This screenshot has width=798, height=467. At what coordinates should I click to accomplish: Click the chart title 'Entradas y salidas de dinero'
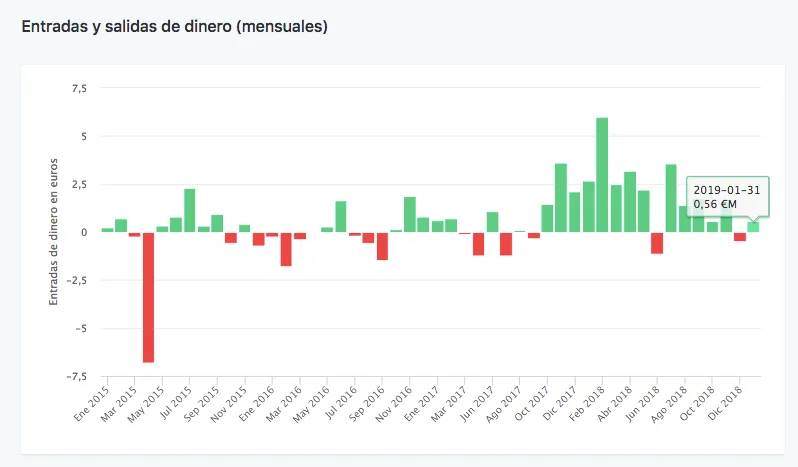[175, 27]
